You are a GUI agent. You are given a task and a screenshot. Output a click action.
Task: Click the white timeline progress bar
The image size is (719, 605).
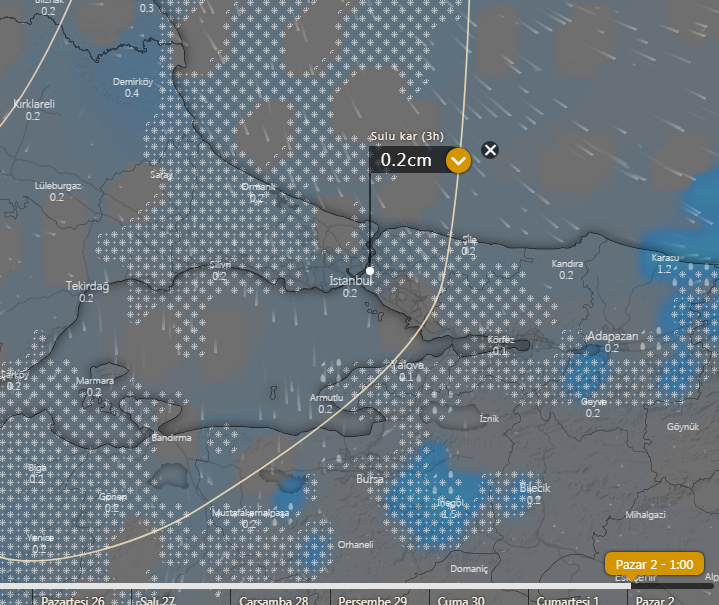click(315, 586)
